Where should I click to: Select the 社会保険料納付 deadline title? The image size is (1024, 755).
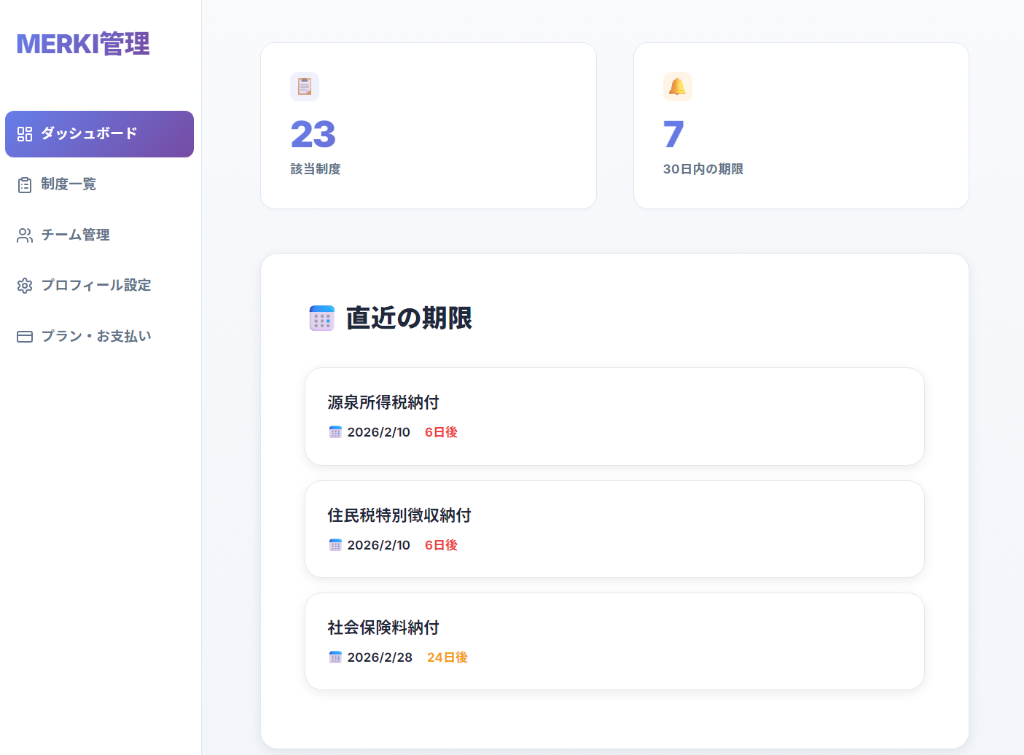tap(383, 628)
